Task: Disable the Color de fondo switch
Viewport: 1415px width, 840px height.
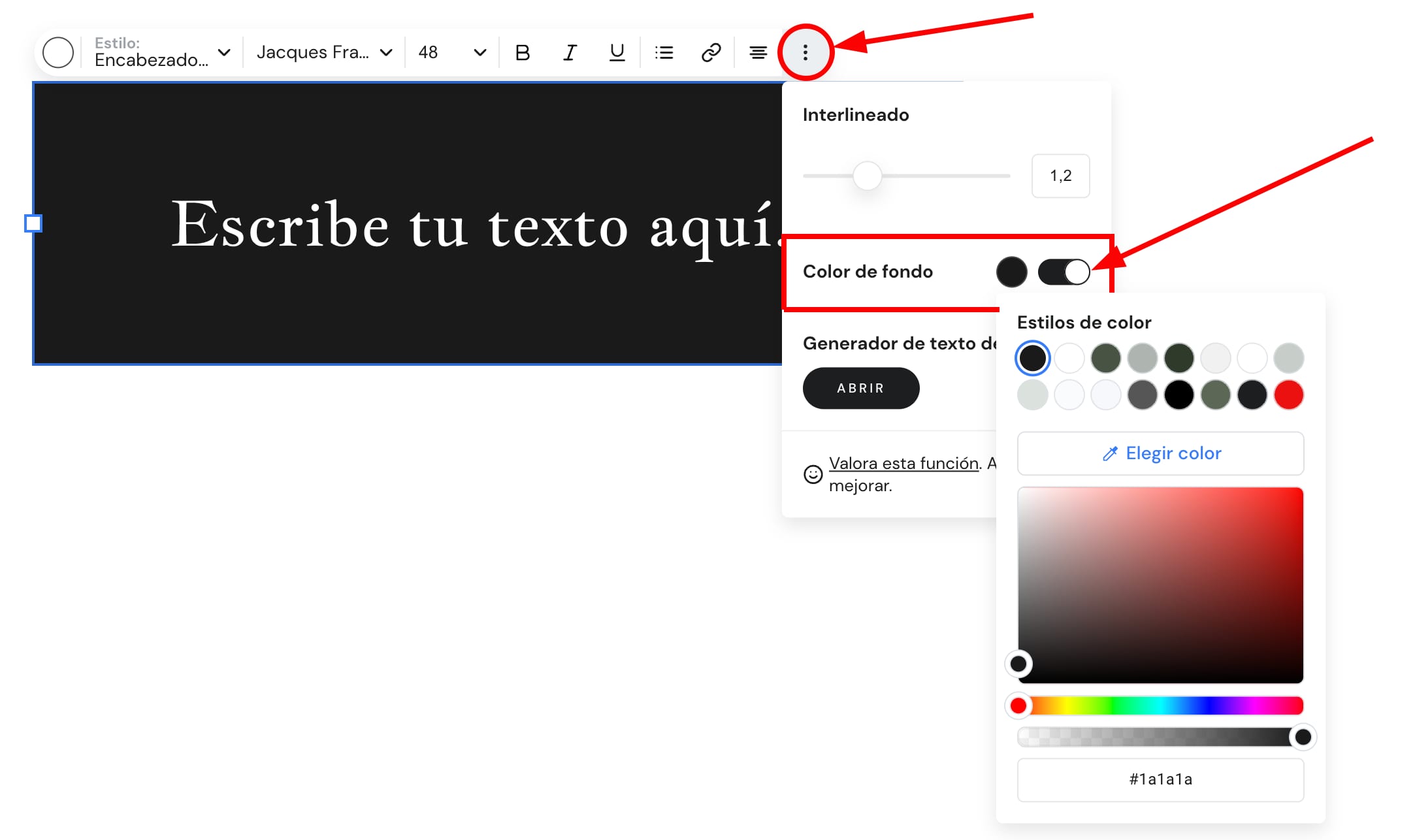Action: coord(1064,272)
